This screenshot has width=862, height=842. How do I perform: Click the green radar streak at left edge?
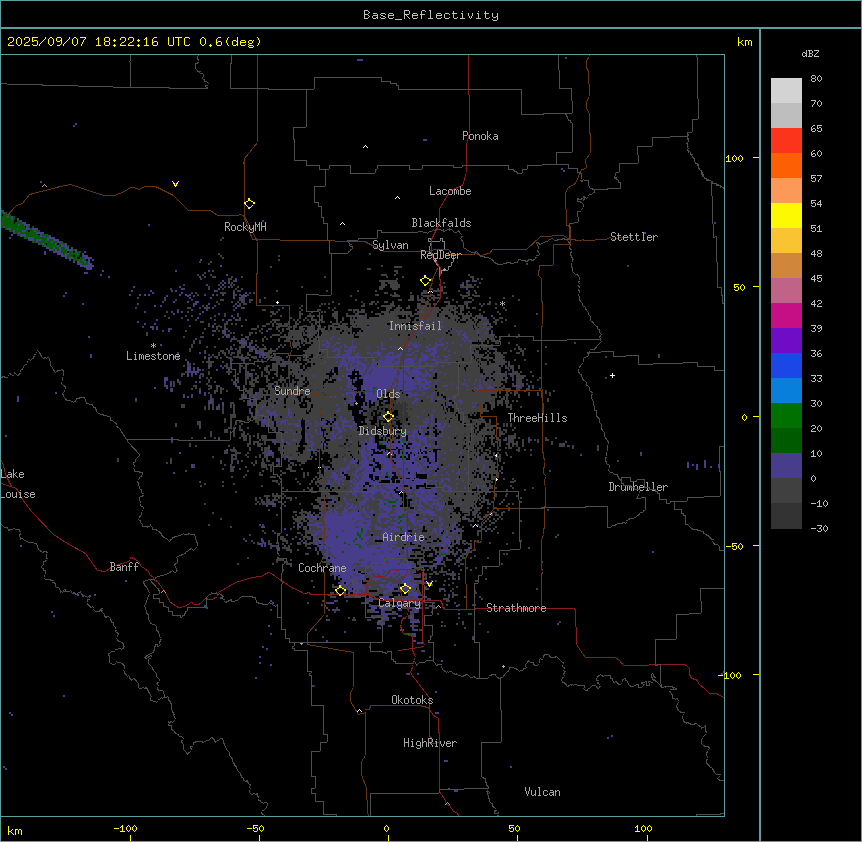point(44,239)
